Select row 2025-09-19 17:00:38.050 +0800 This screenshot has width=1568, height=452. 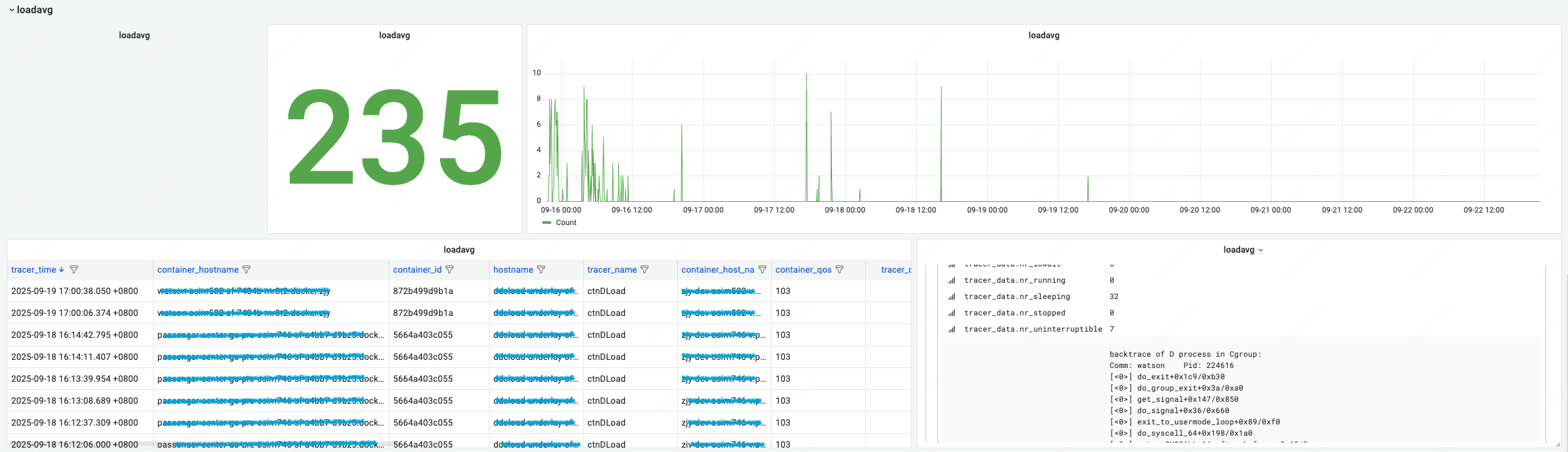(459, 291)
